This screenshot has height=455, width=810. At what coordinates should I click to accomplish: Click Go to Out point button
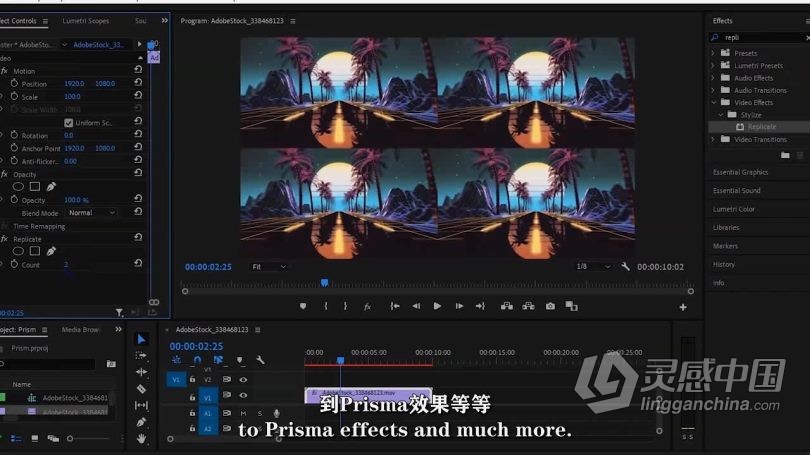(480, 306)
